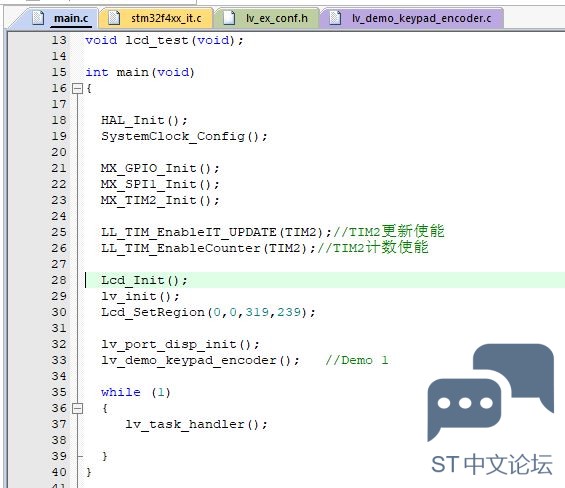The image size is (565, 488).
Task: Click on lv_init() line
Action: click(140, 296)
